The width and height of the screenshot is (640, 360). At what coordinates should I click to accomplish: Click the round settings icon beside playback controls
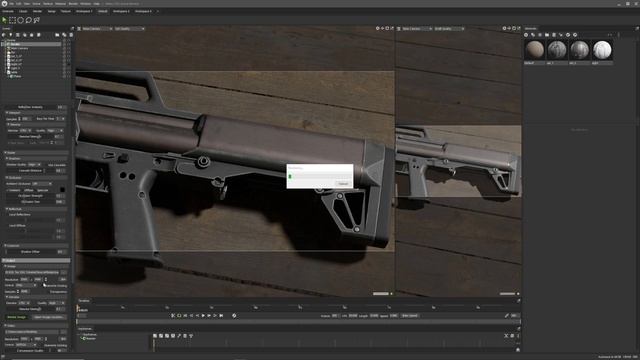(234, 316)
